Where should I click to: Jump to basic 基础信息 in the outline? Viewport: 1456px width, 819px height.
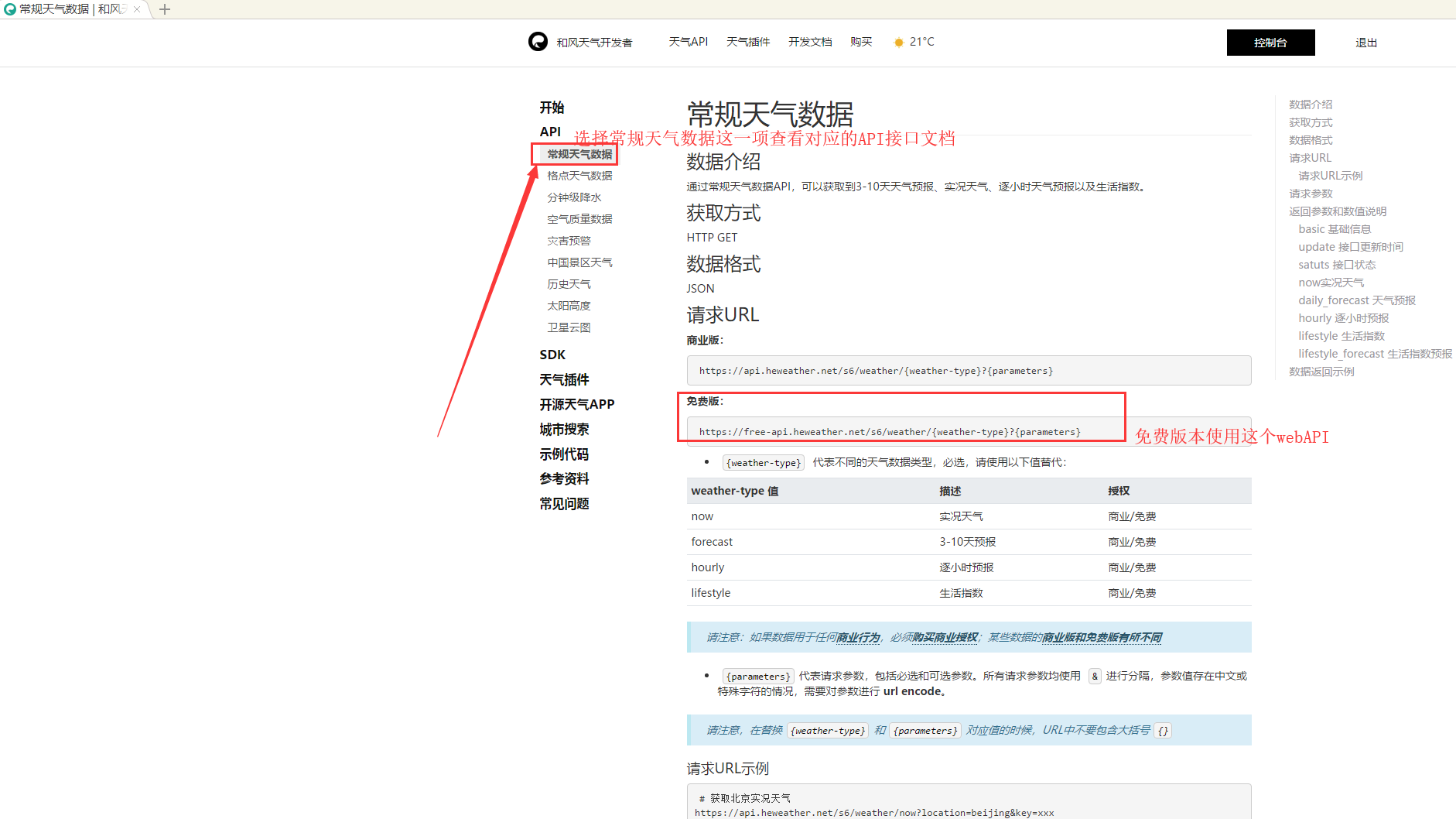click(1335, 229)
